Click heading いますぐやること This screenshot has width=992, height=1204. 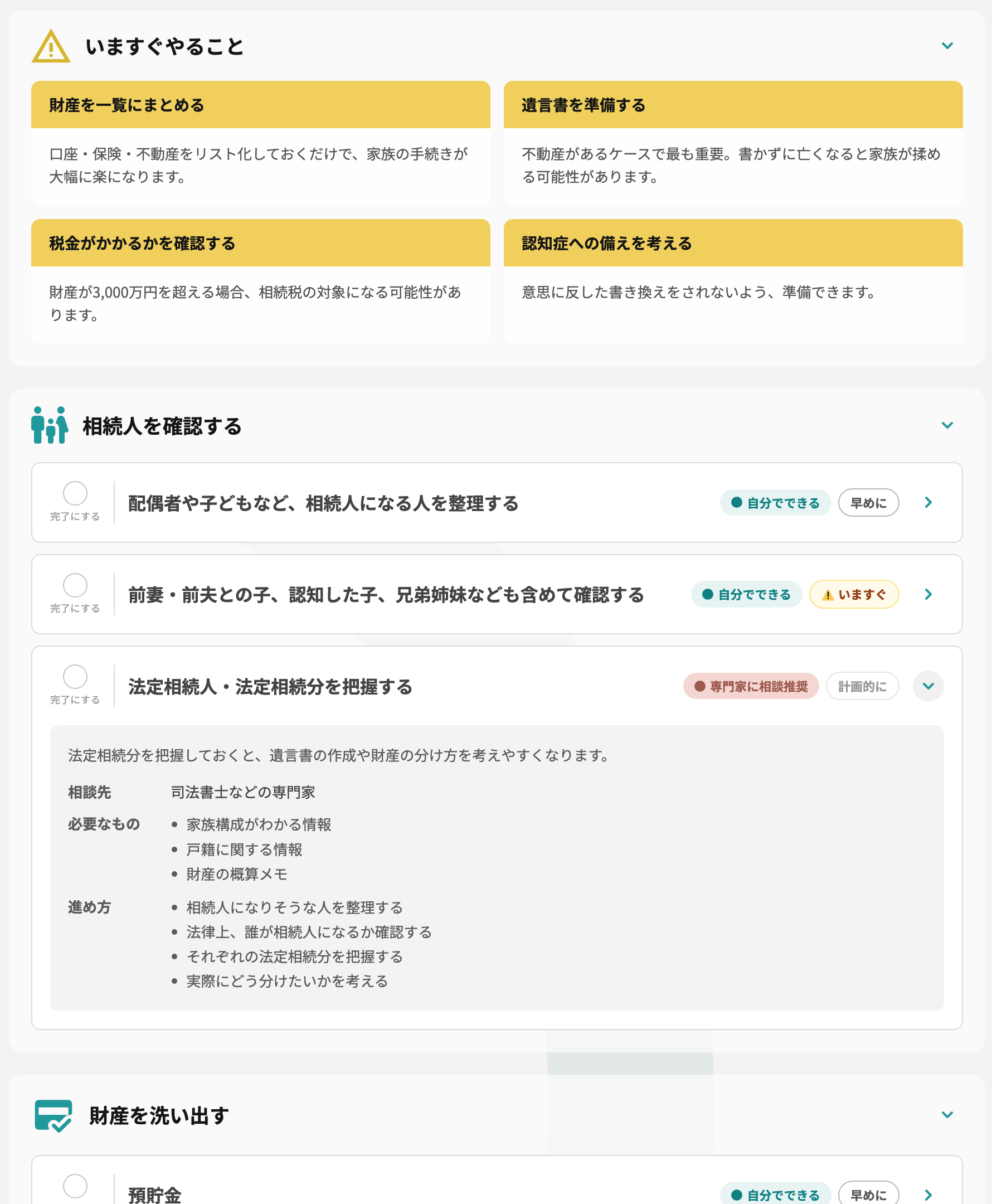165,47
